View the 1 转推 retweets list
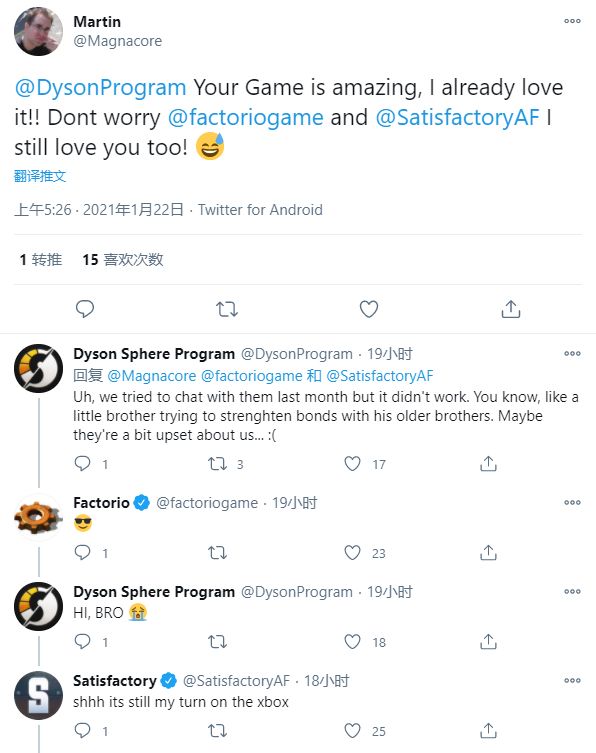 tap(41, 260)
